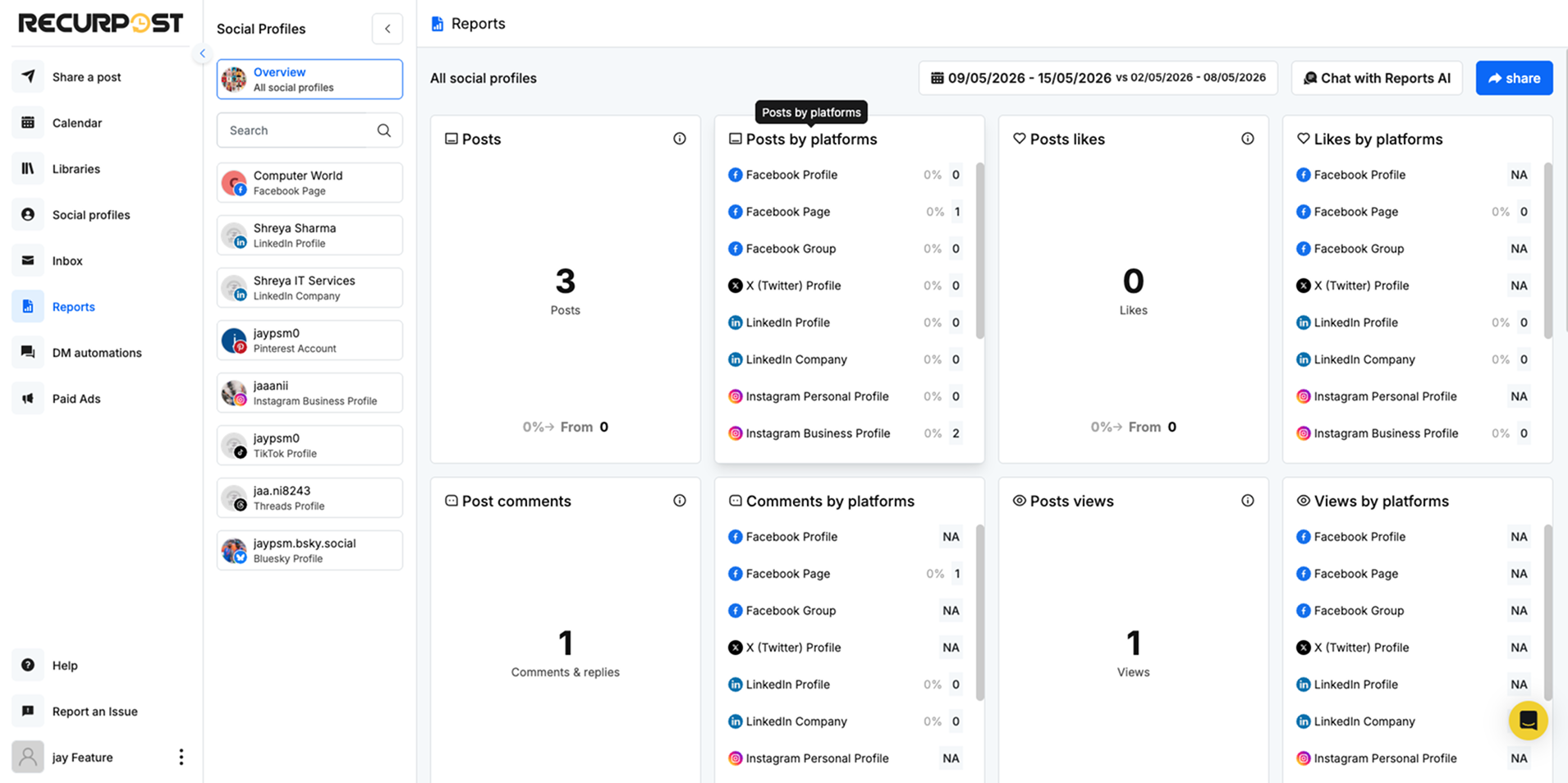Image resolution: width=1568 pixels, height=783 pixels.
Task: Click the Posts by platforms scrollbar
Action: pos(979,250)
